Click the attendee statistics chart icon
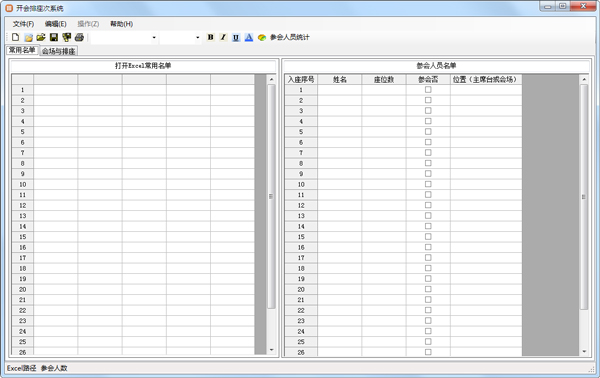Screen dimensions: 600x378 coord(262,37)
